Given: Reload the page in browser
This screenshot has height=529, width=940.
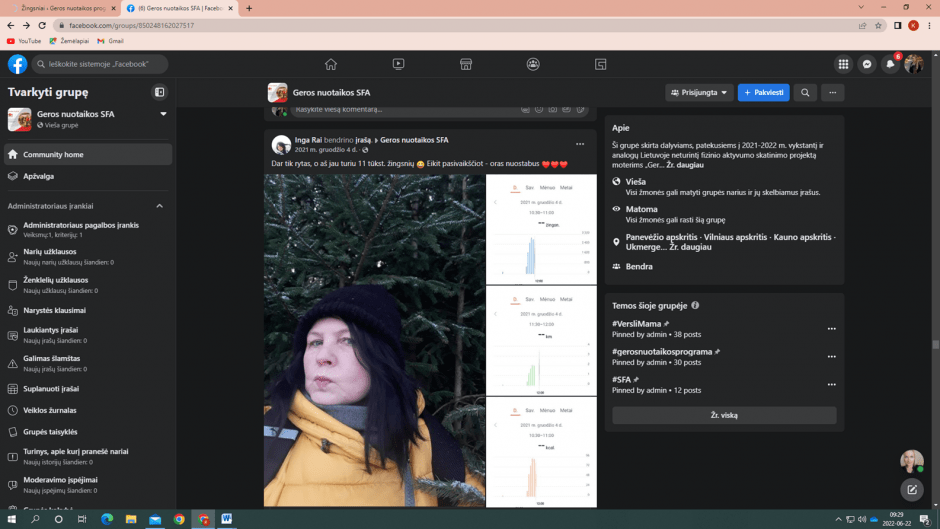Looking at the screenshot, I should (42, 25).
